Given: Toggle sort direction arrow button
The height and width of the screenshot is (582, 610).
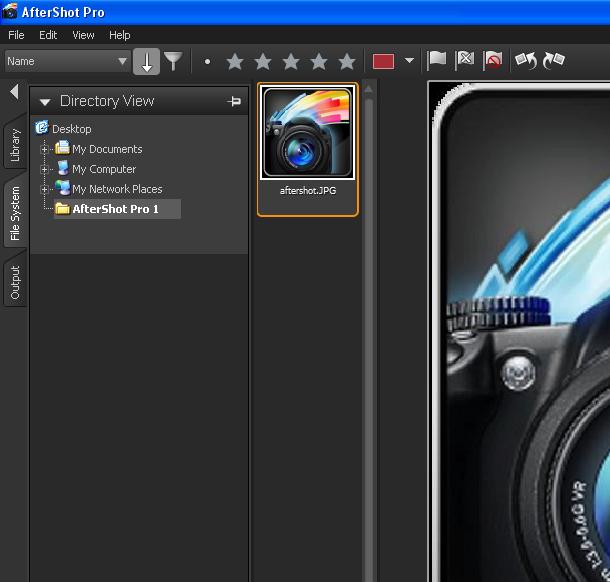Looking at the screenshot, I should [x=146, y=61].
